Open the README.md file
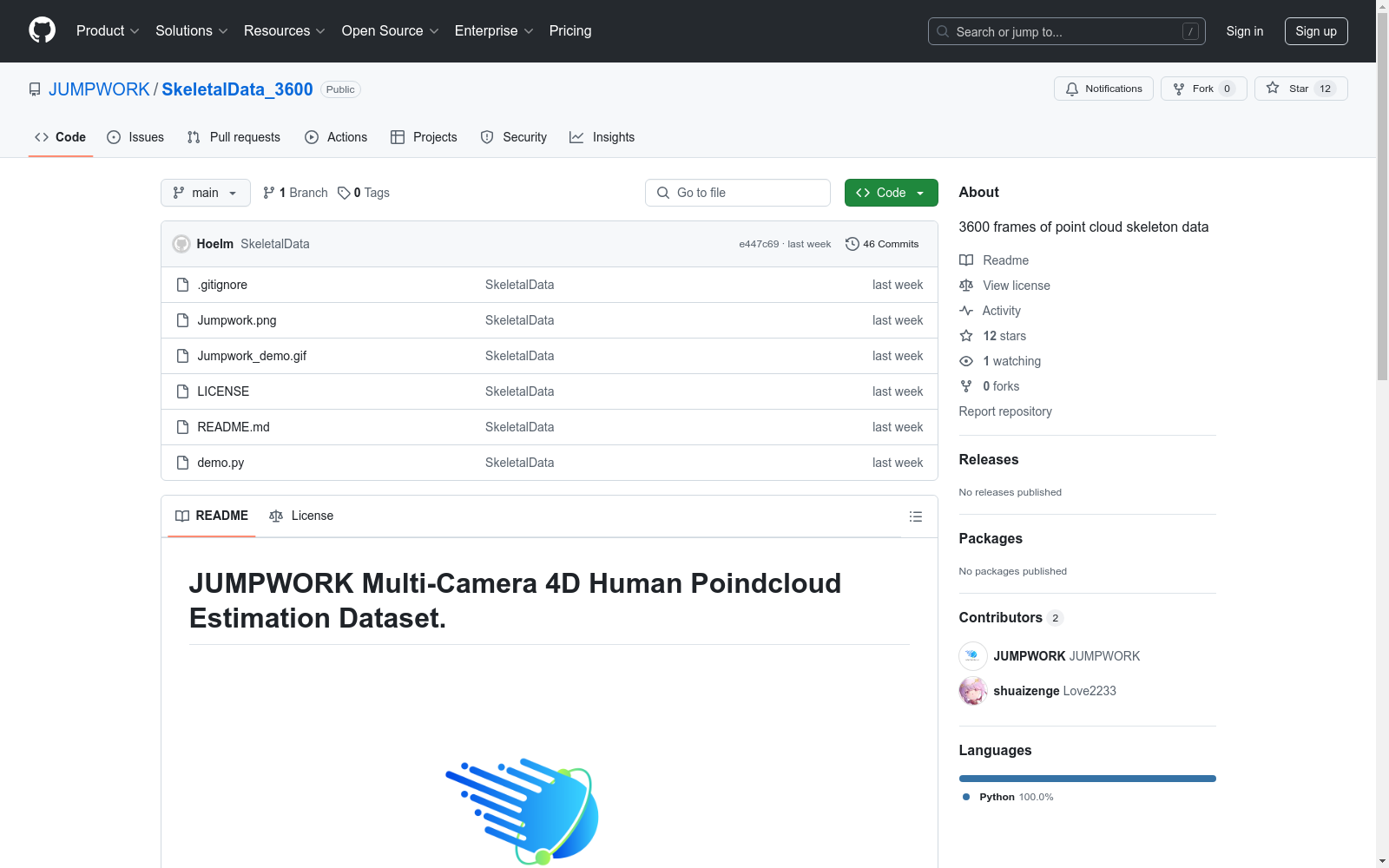The width and height of the screenshot is (1389, 868). click(x=234, y=427)
